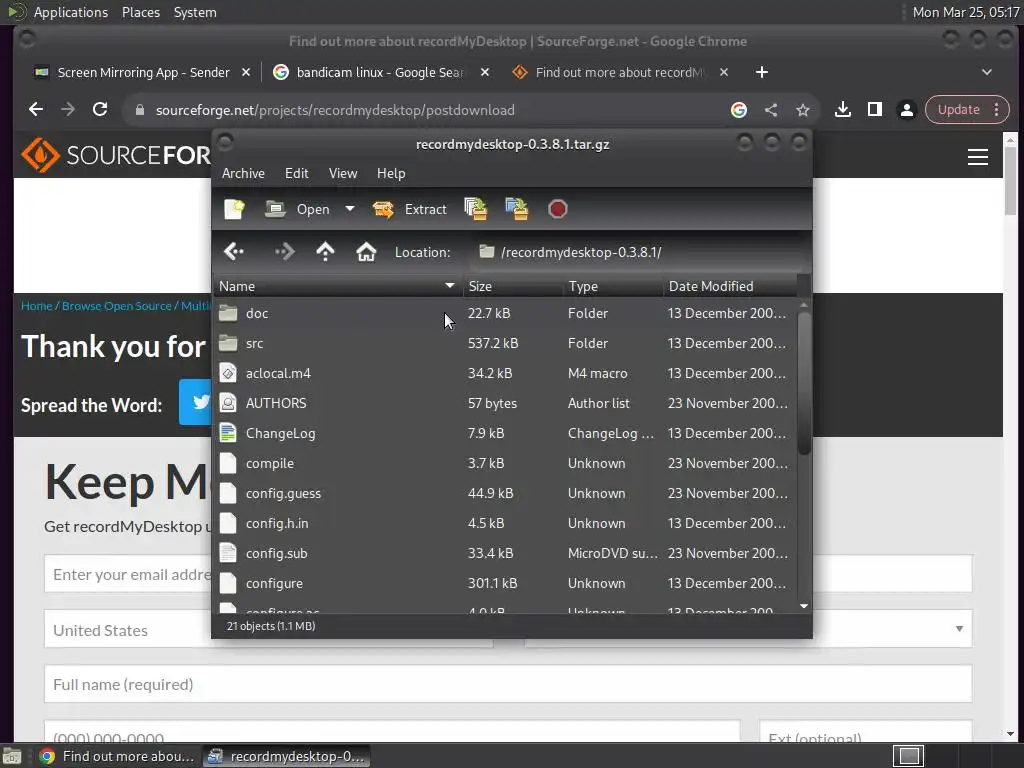Image resolution: width=1024 pixels, height=768 pixels.
Task: Close the Screen Mirroring App tab
Action: [x=246, y=72]
